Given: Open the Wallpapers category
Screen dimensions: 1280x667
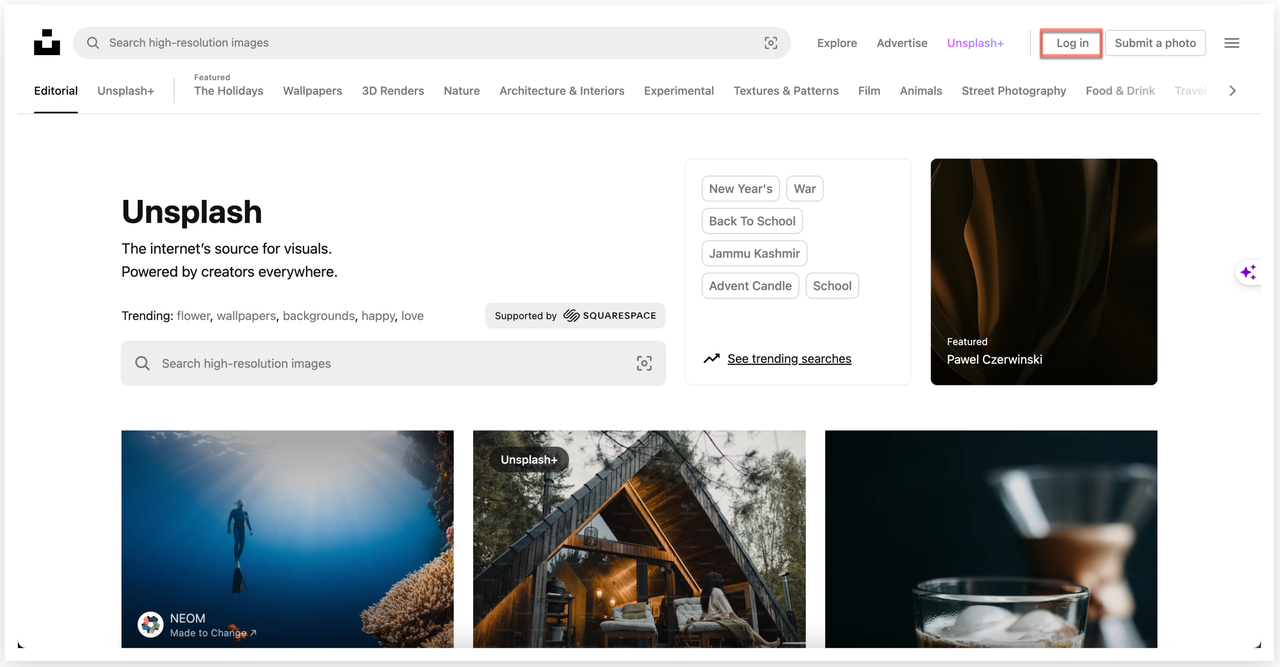Looking at the screenshot, I should click(x=312, y=91).
